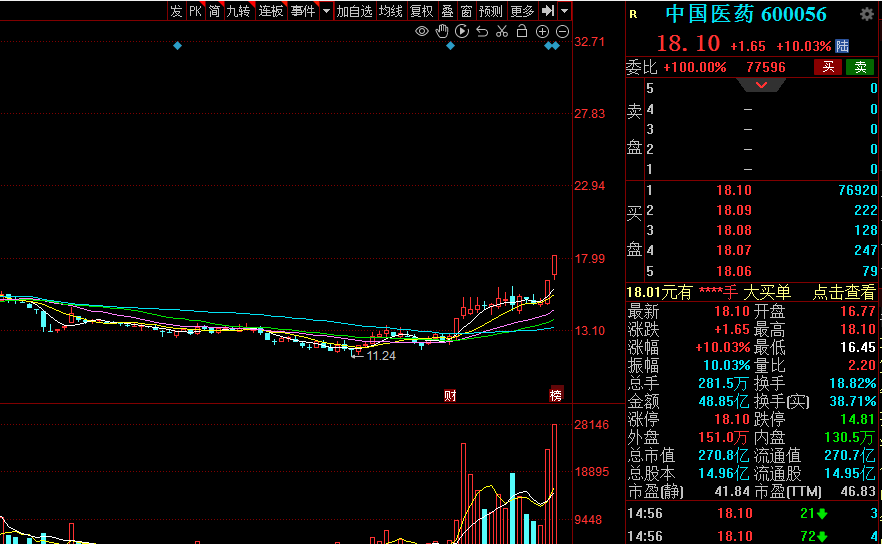
Task: Click the 14:56 trade row with 72
Action: 752,536
